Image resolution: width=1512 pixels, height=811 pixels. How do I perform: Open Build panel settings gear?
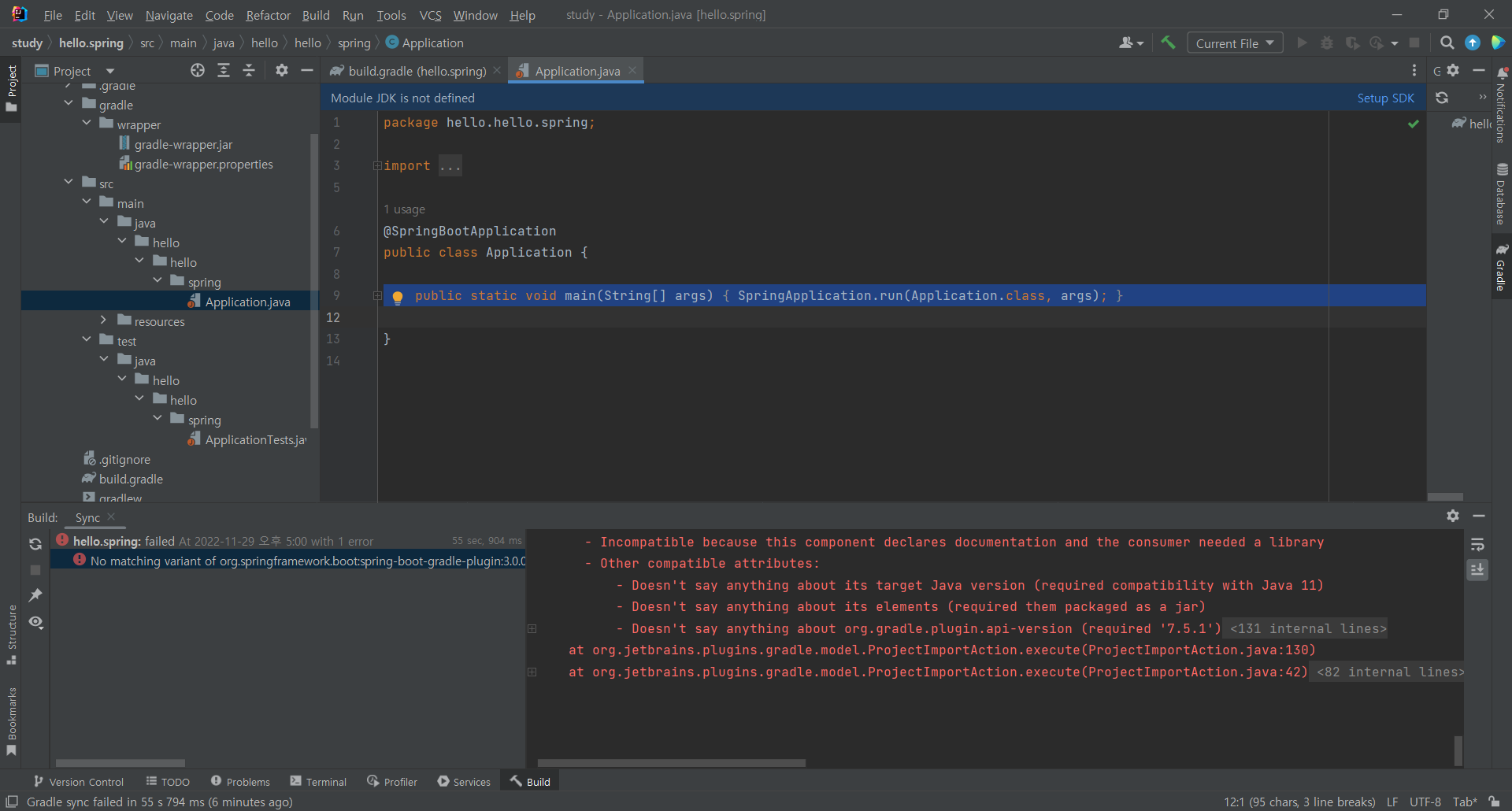click(x=1453, y=516)
